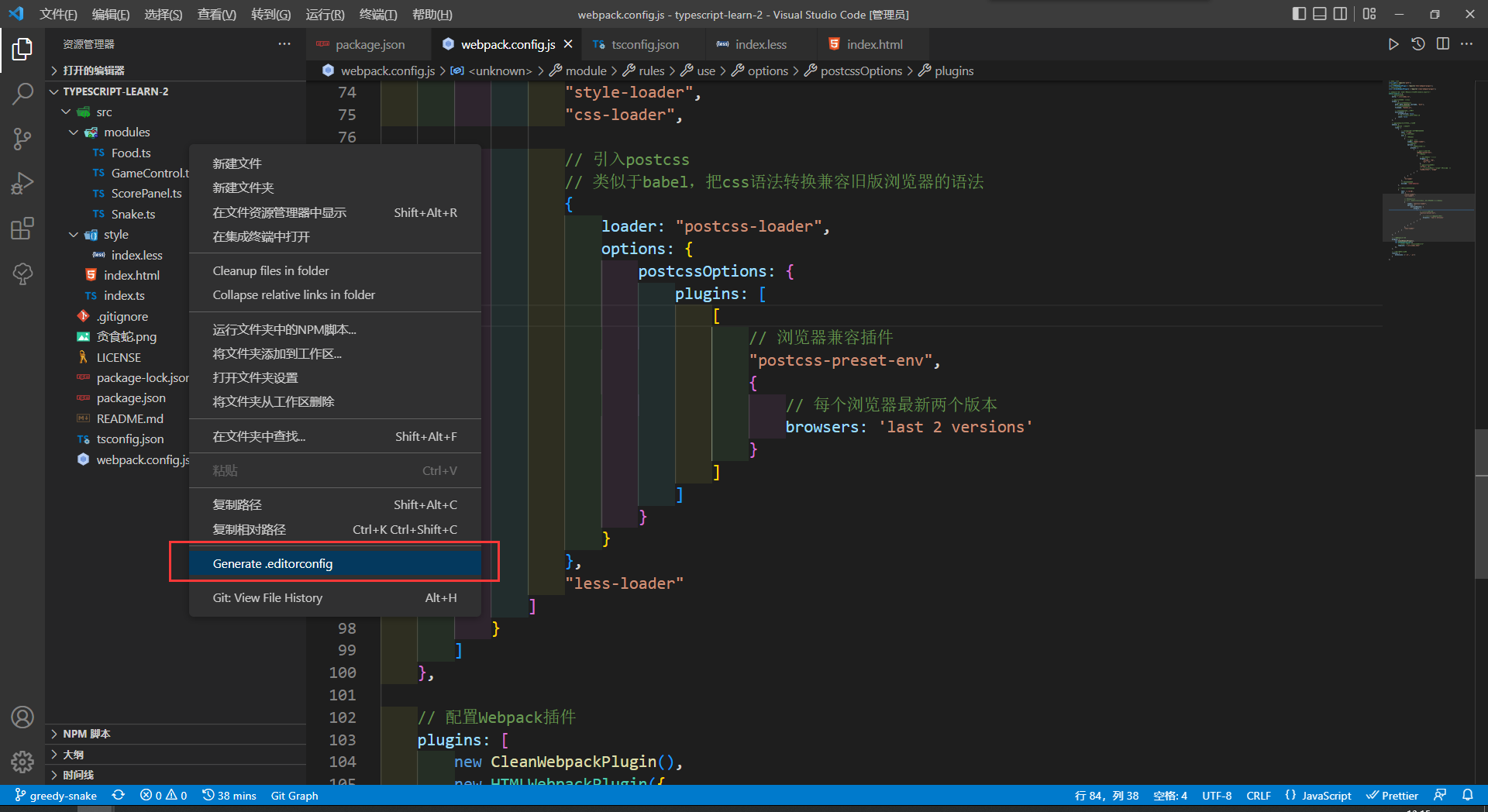Viewport: 1488px width, 812px height.
Task: Click the 空格: 4 indentation setting
Action: click(x=1170, y=796)
